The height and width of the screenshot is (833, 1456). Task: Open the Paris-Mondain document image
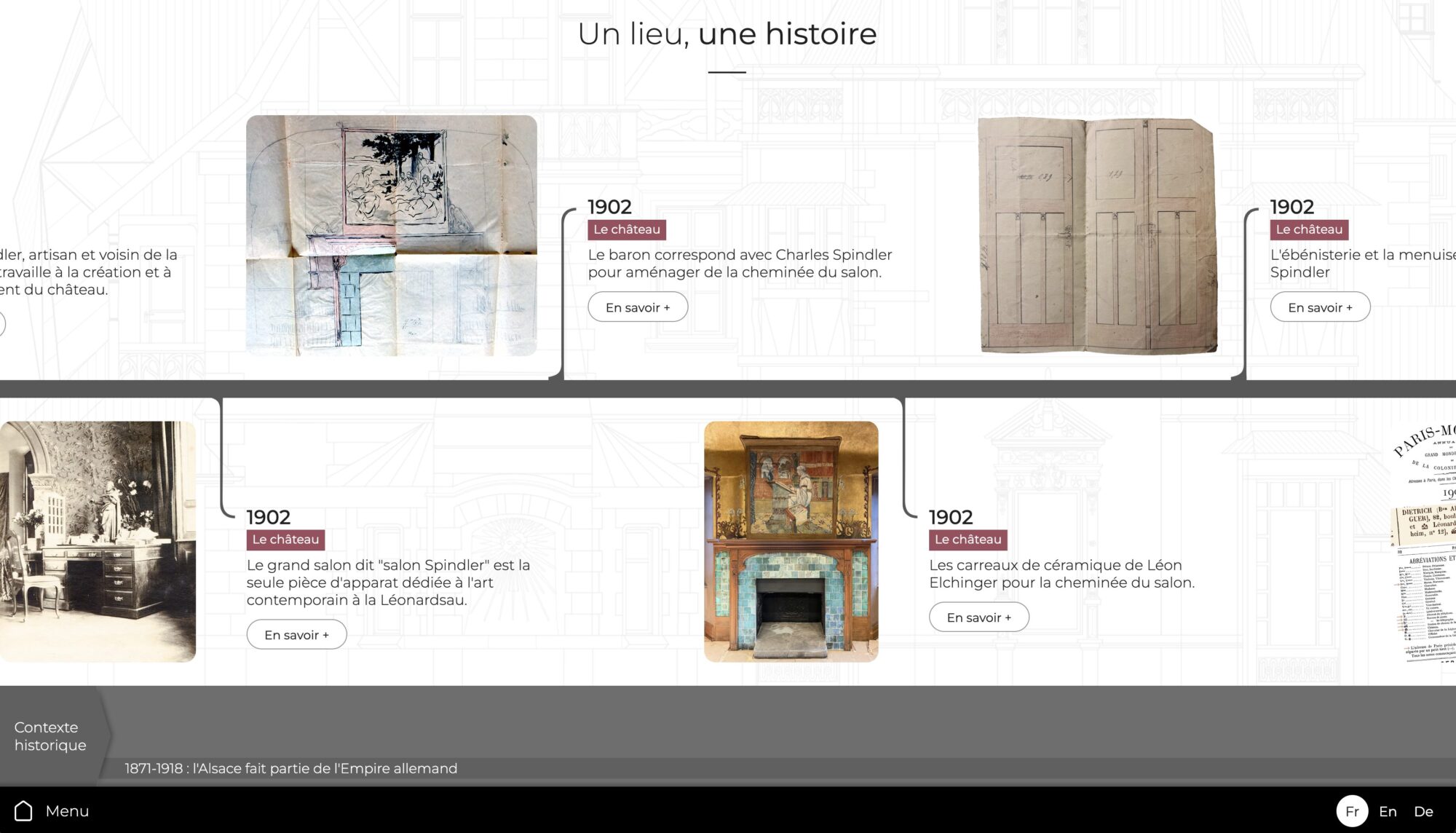1423,542
